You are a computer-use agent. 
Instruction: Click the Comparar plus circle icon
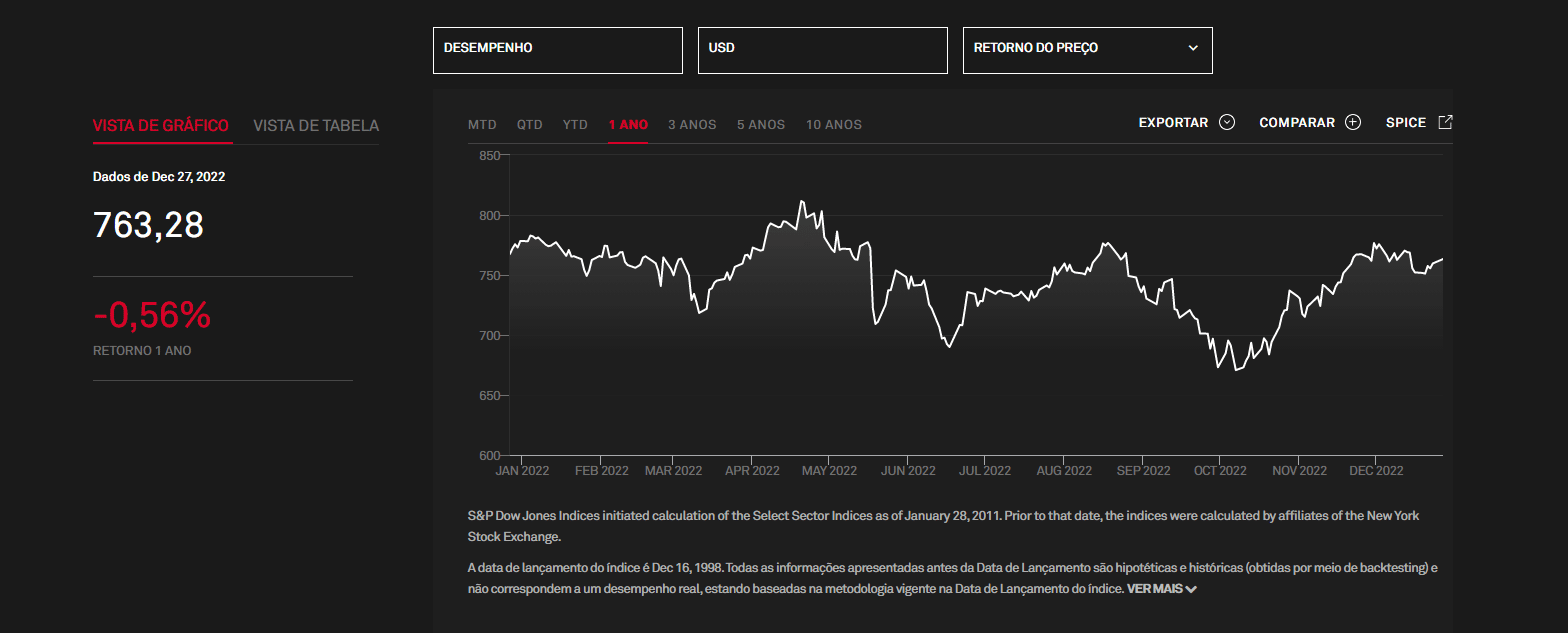1352,123
